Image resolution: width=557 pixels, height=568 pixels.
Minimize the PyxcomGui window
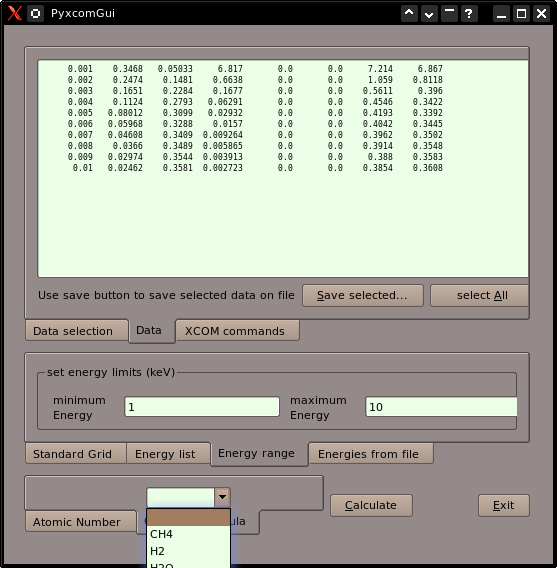tap(502, 13)
